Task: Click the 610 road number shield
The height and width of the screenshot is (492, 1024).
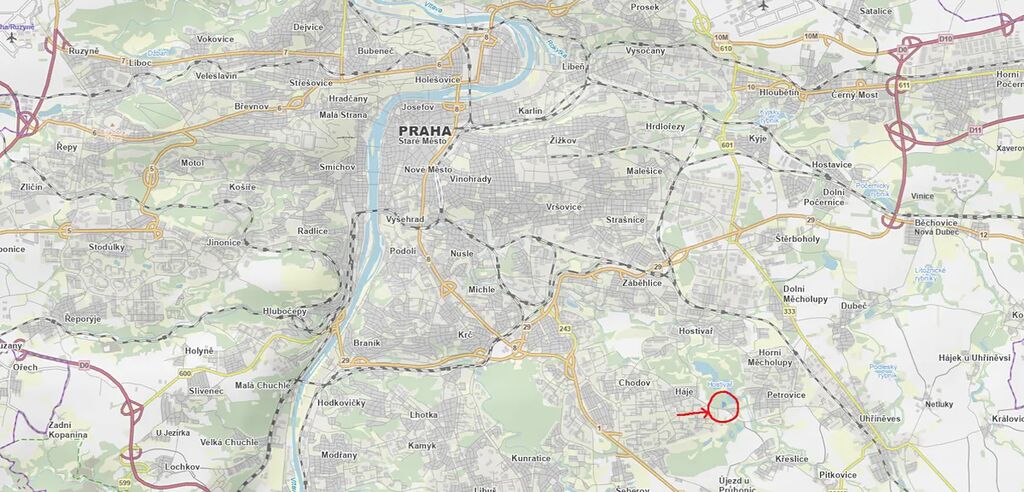Action: pyautogui.click(x=724, y=49)
